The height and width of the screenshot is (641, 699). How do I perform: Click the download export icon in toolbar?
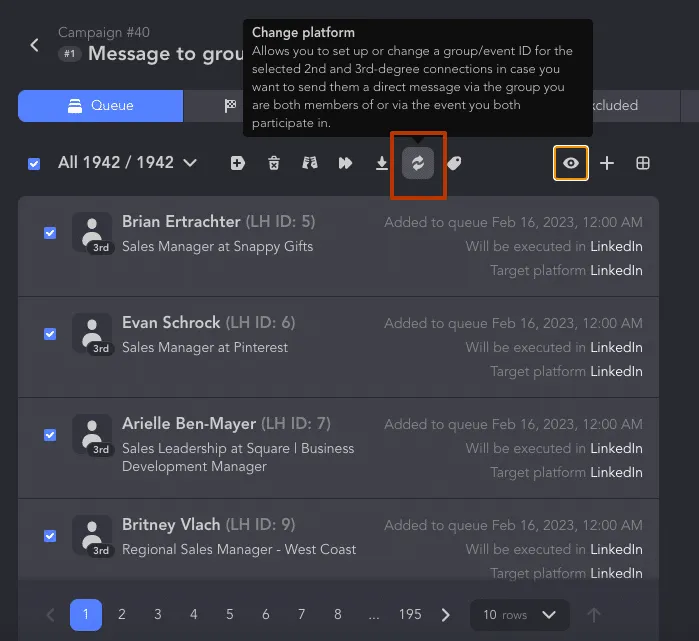(x=382, y=163)
